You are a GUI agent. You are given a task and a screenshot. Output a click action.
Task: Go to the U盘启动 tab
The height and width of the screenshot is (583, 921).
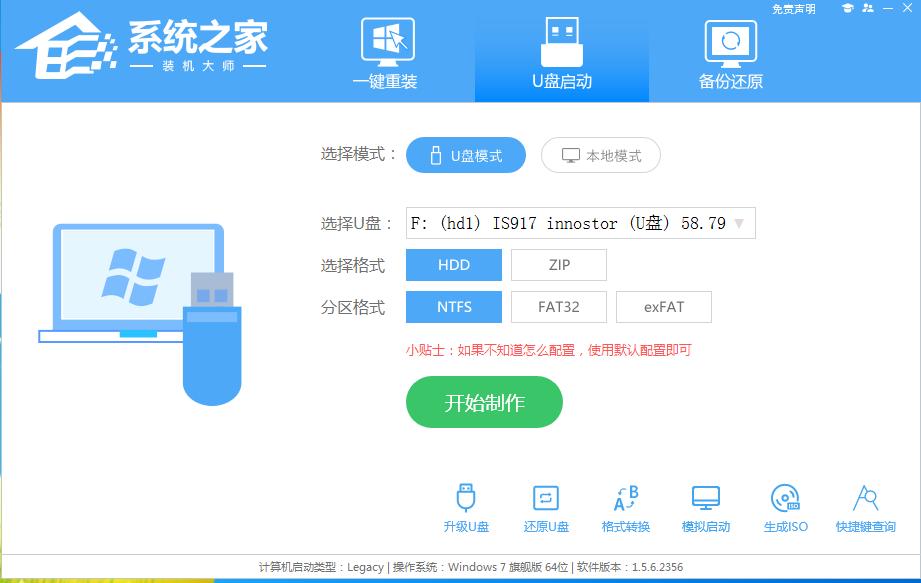point(562,55)
